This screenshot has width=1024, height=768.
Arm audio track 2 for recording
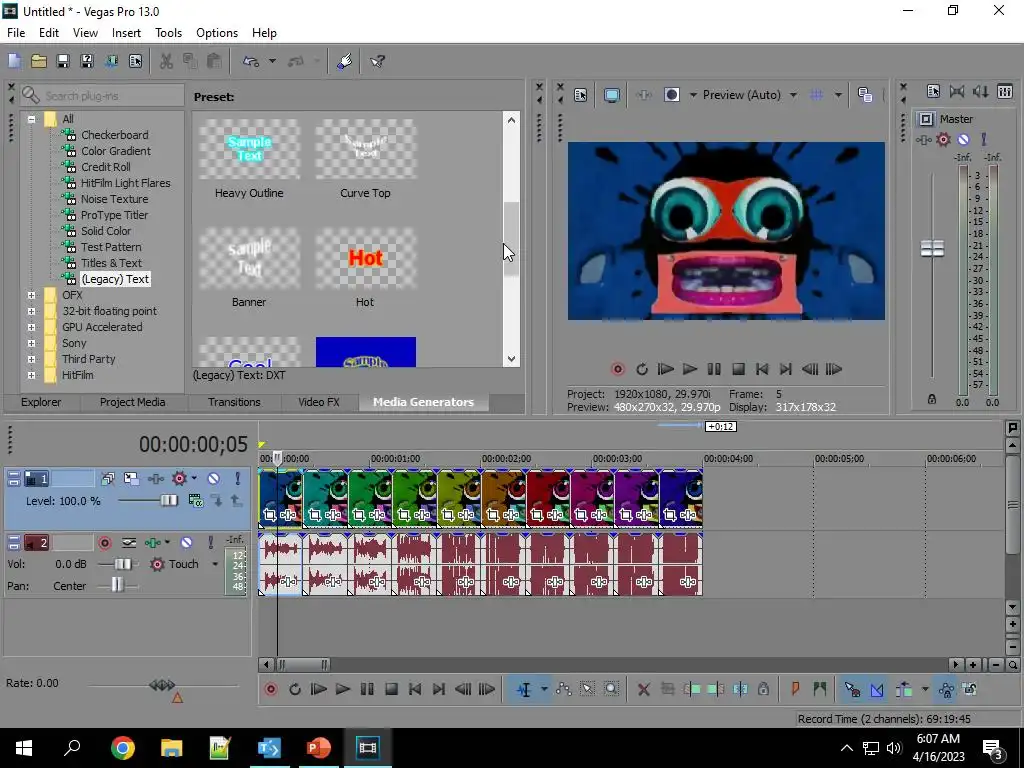pos(104,543)
